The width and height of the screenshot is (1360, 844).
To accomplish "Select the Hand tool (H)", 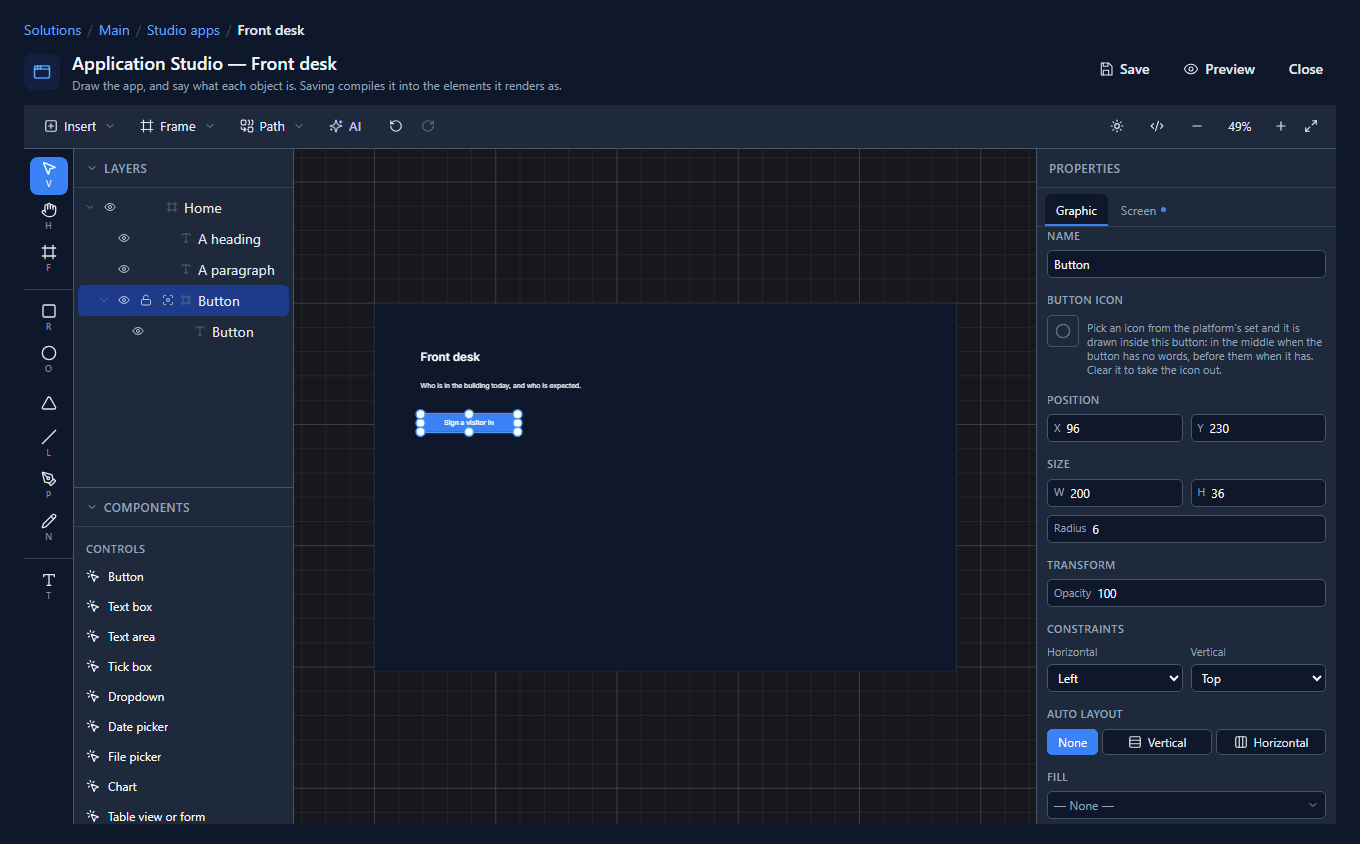I will pyautogui.click(x=49, y=216).
